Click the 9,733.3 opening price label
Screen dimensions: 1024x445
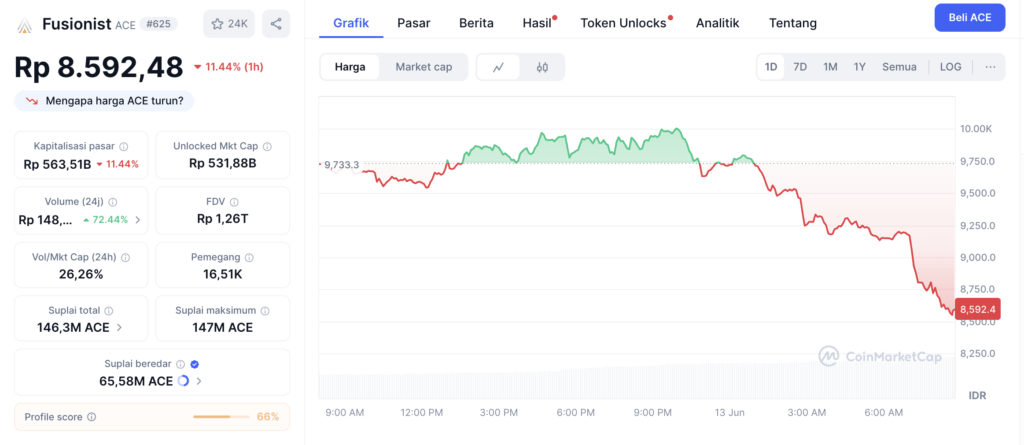pyautogui.click(x=342, y=165)
